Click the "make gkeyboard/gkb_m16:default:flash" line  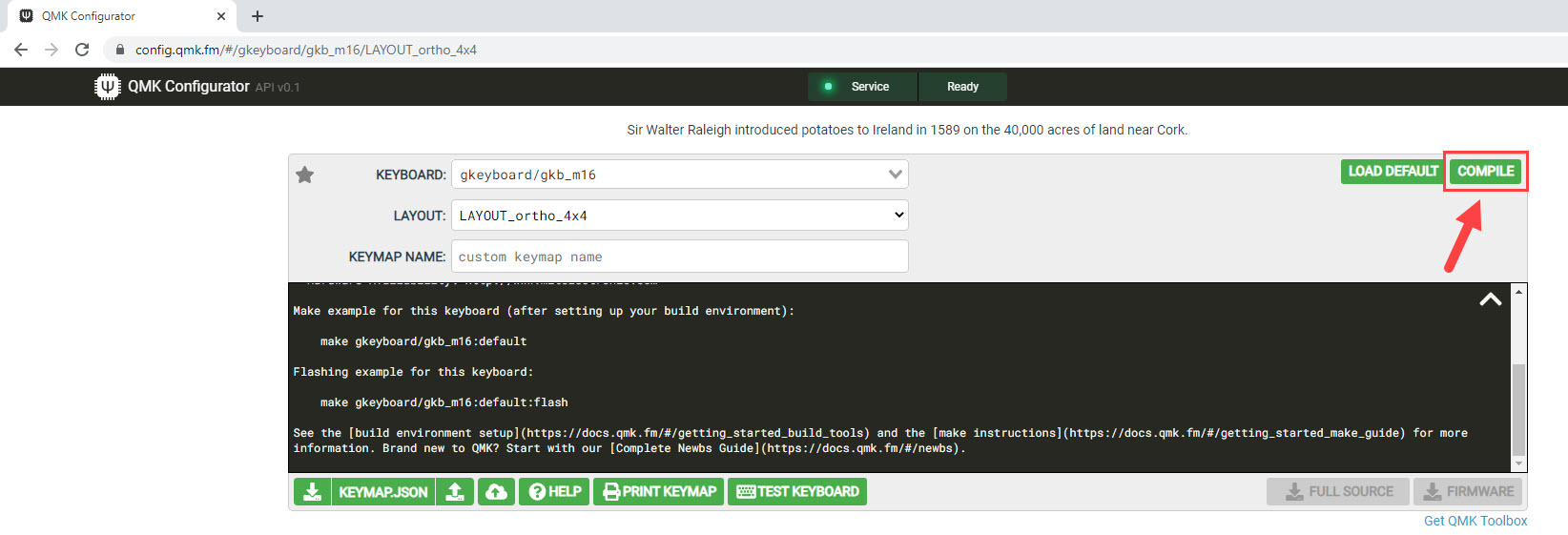coord(444,402)
